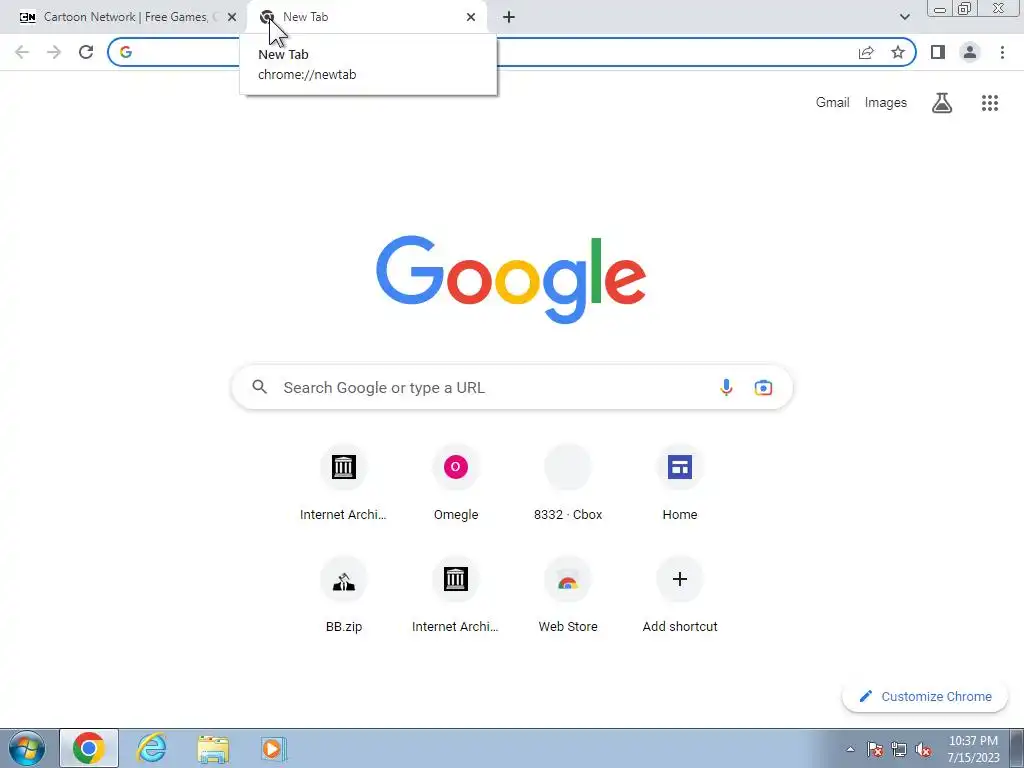This screenshot has height=768, width=1024.
Task: Focus the Search Google or type a URL box
Action: tap(512, 387)
